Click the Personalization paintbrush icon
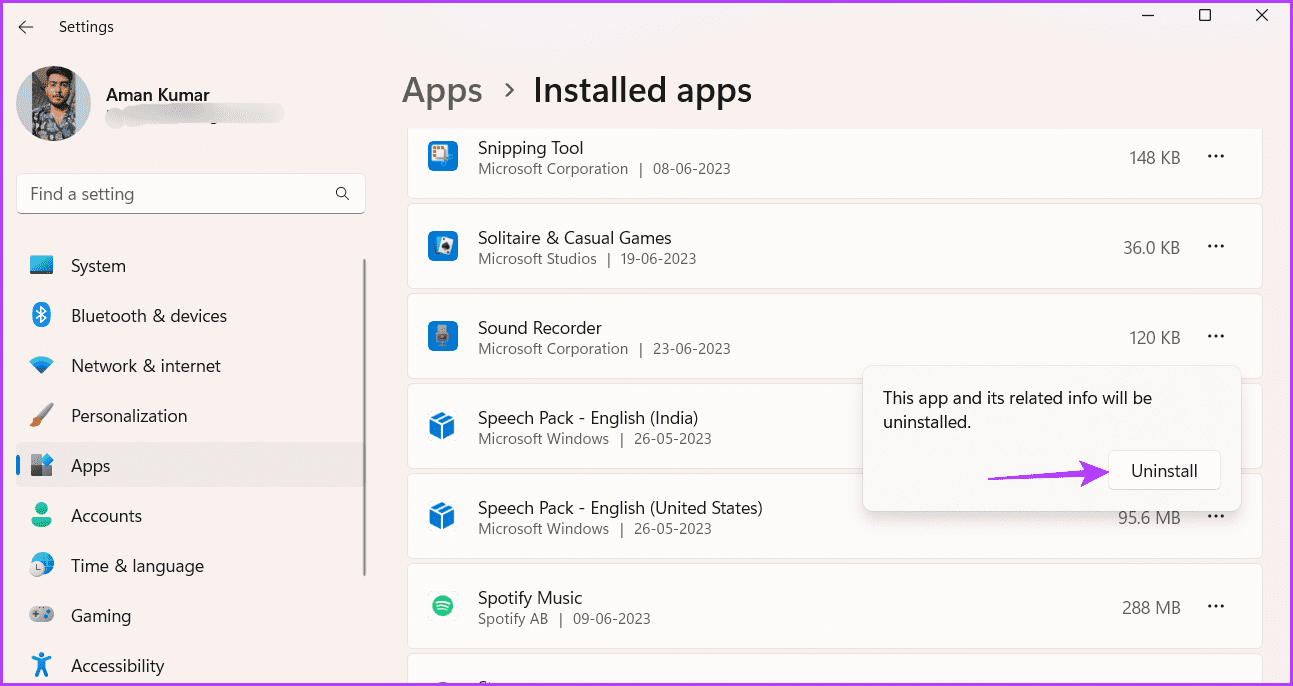Screen dimensions: 1293x686 [41, 415]
